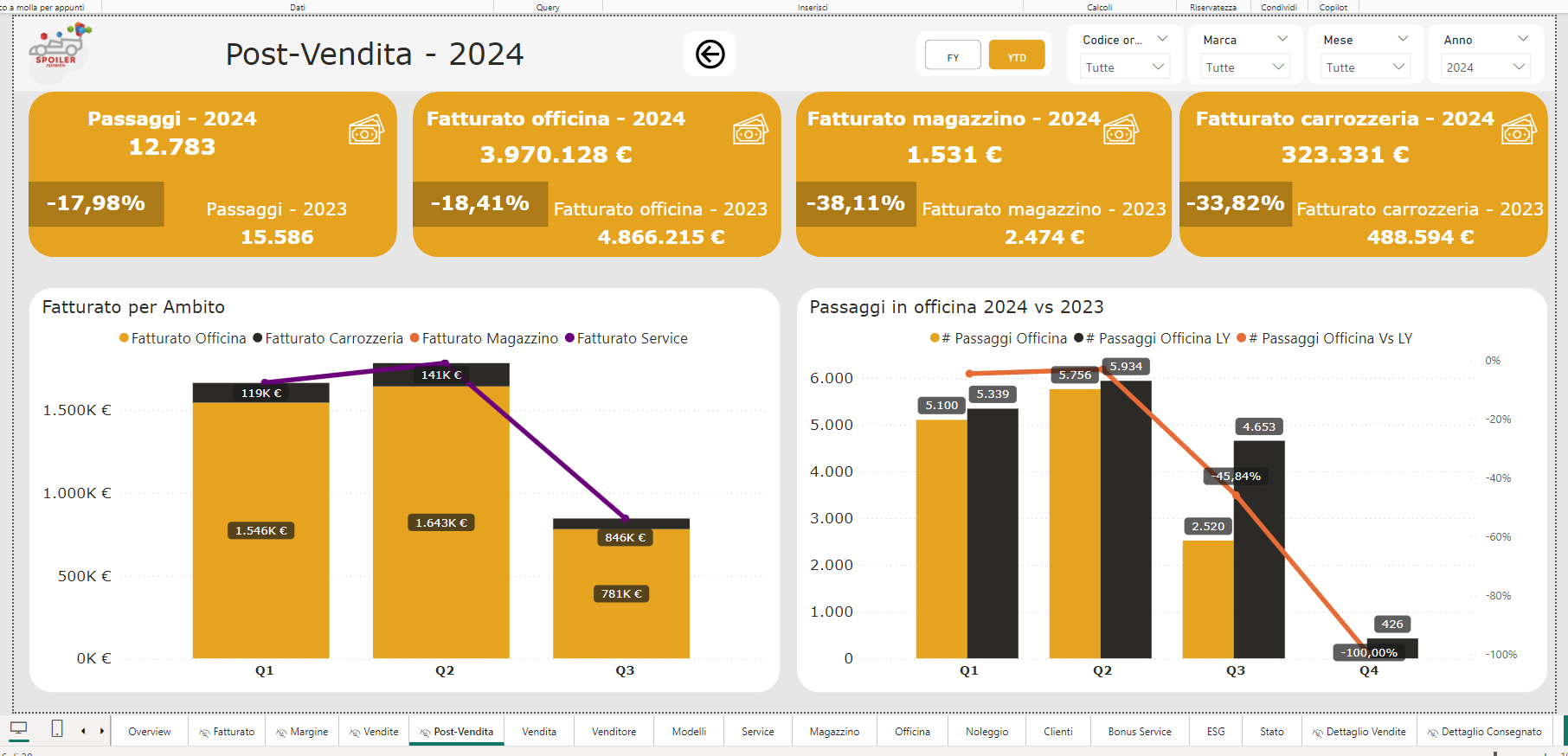Switch to desktop layout view icon

point(18,729)
